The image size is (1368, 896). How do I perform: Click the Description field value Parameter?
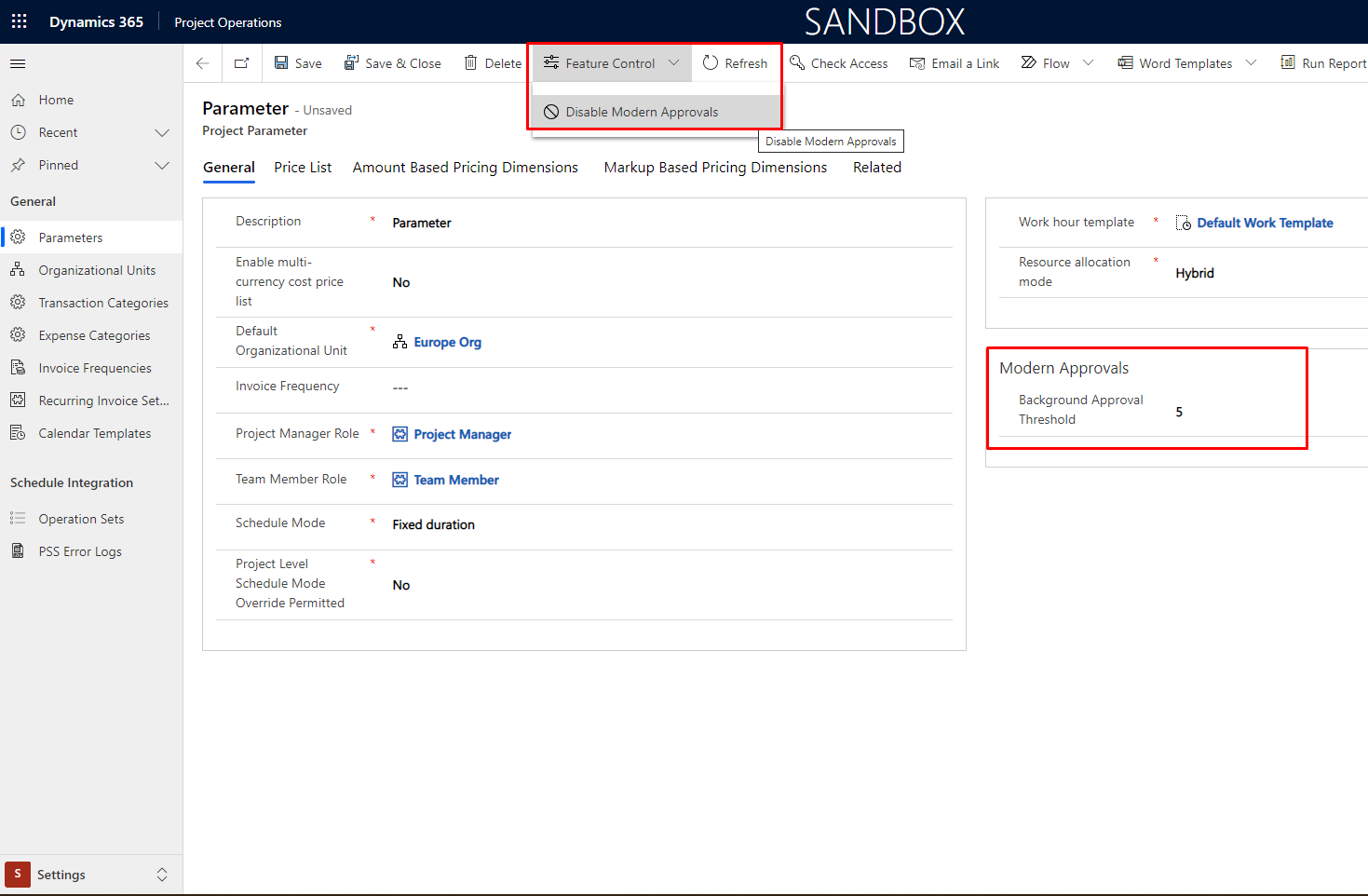click(422, 223)
